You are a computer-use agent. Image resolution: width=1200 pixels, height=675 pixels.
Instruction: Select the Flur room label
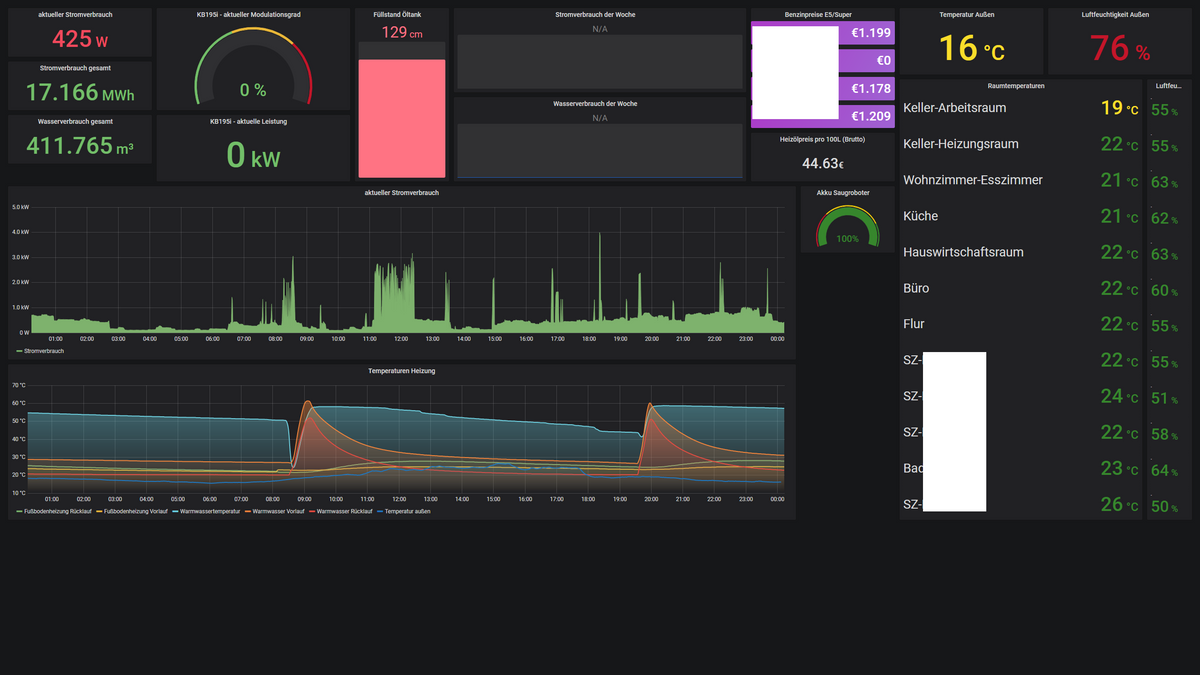[x=913, y=324]
